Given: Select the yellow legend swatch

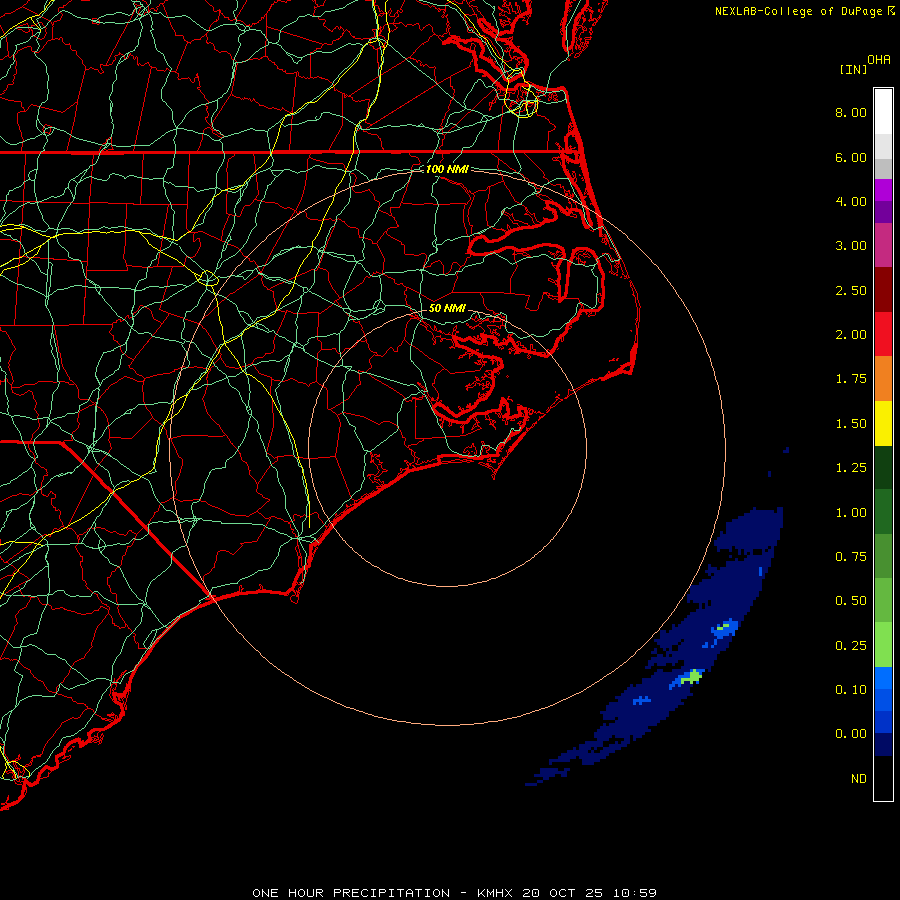Looking at the screenshot, I should click(883, 423).
